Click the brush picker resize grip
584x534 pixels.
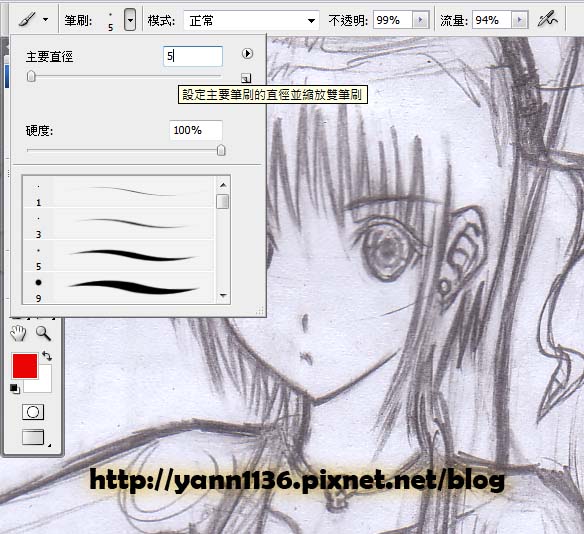(x=260, y=311)
